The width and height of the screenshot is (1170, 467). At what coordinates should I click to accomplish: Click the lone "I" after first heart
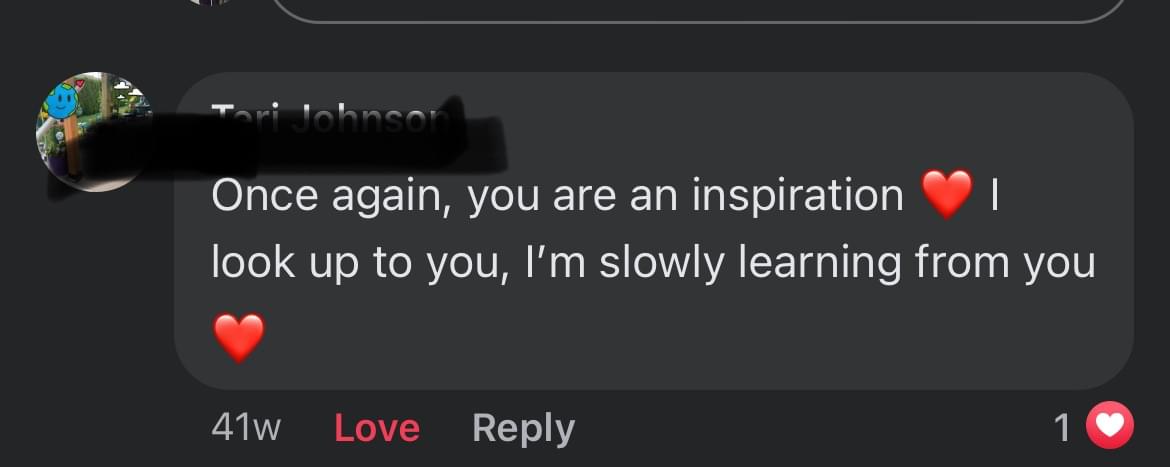tap(993, 195)
